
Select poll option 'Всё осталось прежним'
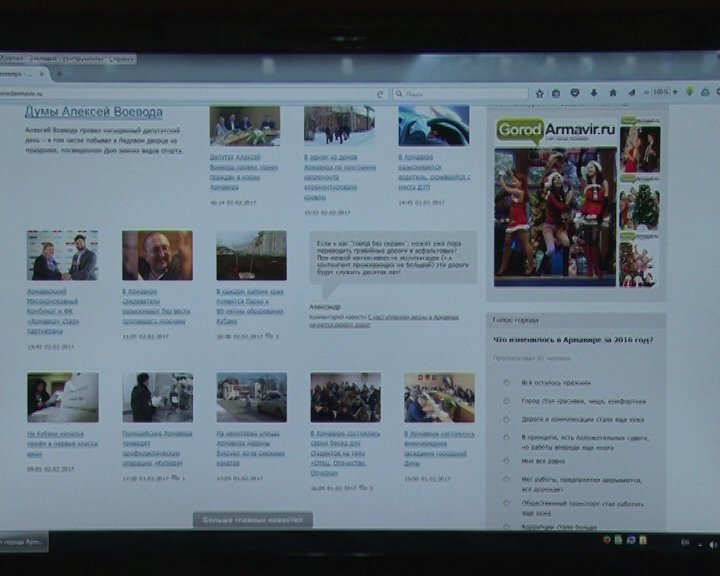(x=506, y=382)
